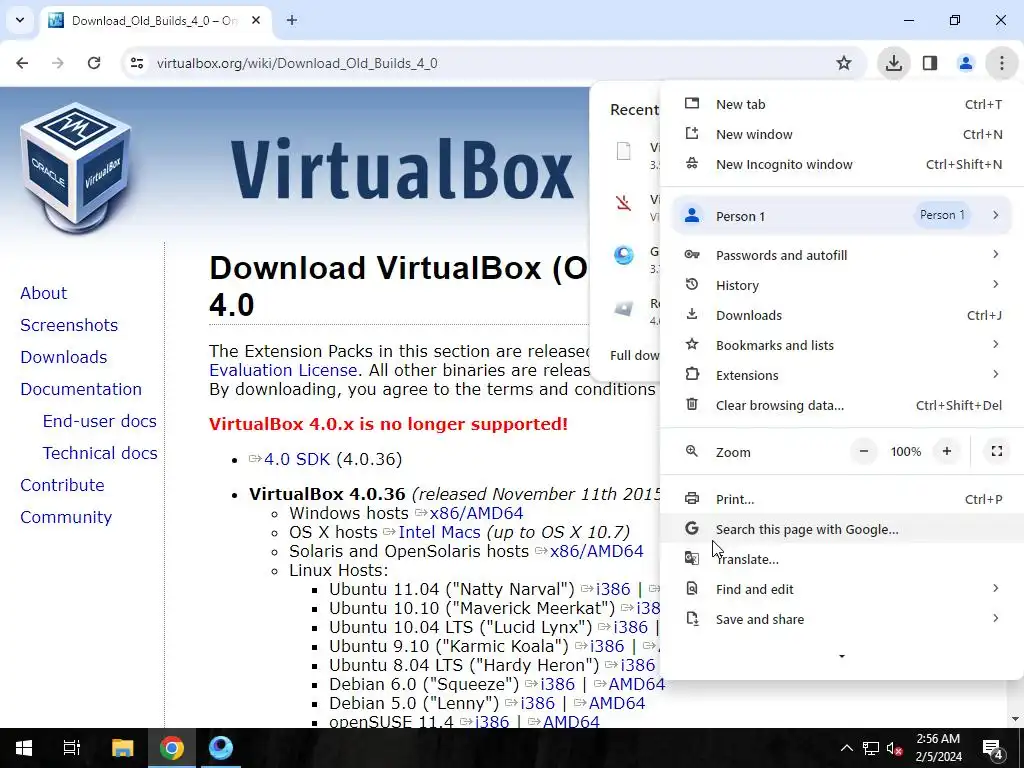
Task: Go to Downloads sidebar link
Action: pyautogui.click(x=63, y=357)
